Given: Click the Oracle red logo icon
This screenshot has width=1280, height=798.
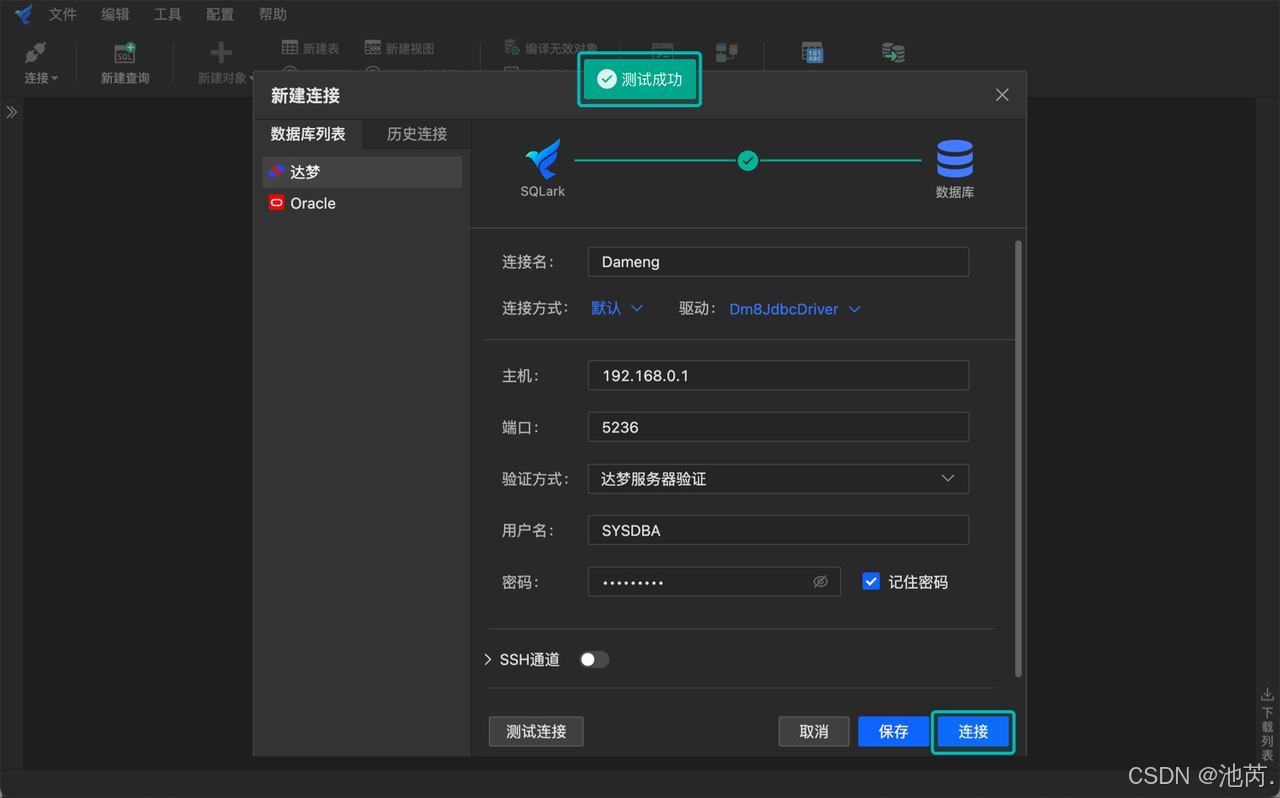Looking at the screenshot, I should point(277,203).
